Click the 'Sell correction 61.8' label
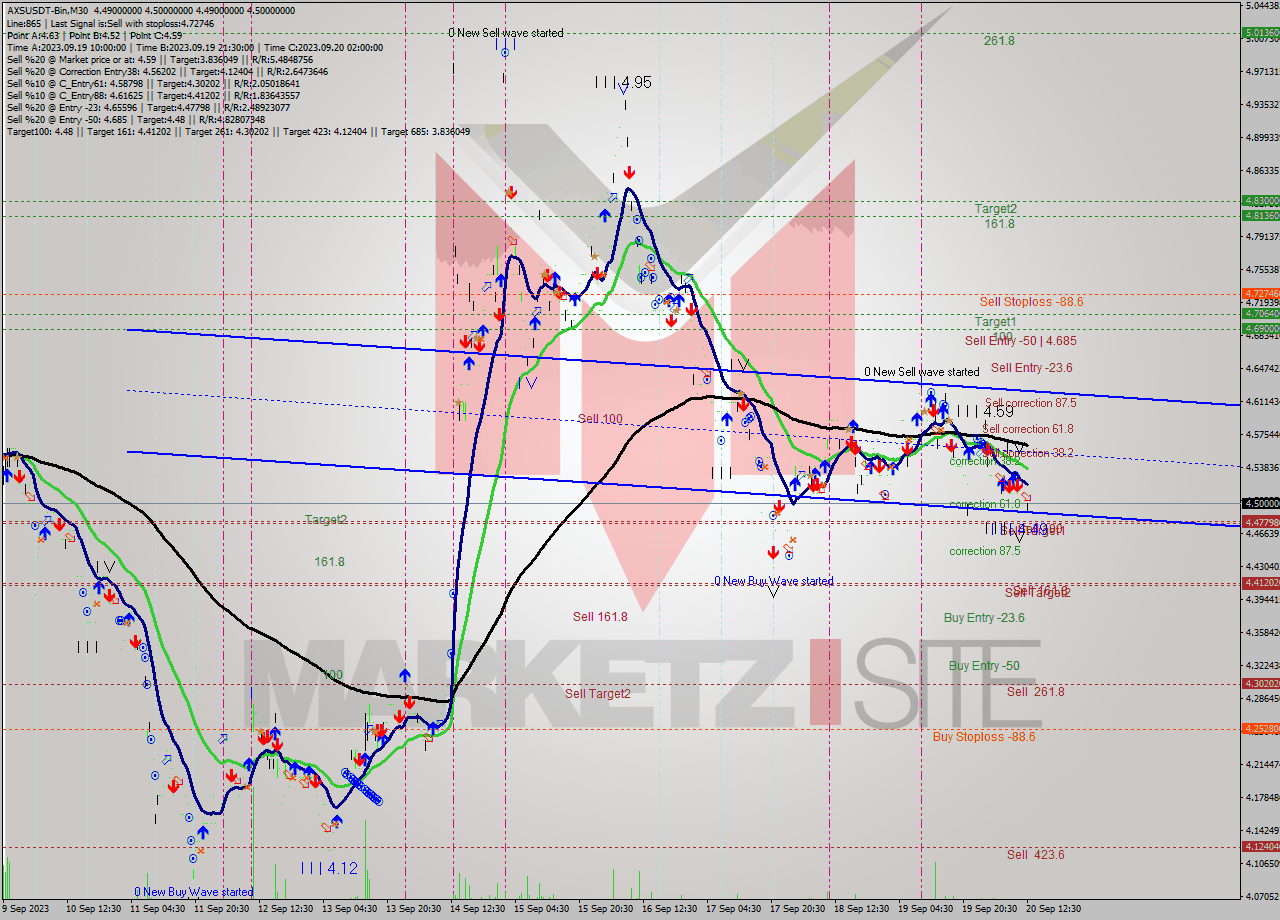The height and width of the screenshot is (920, 1280). click(x=1028, y=429)
